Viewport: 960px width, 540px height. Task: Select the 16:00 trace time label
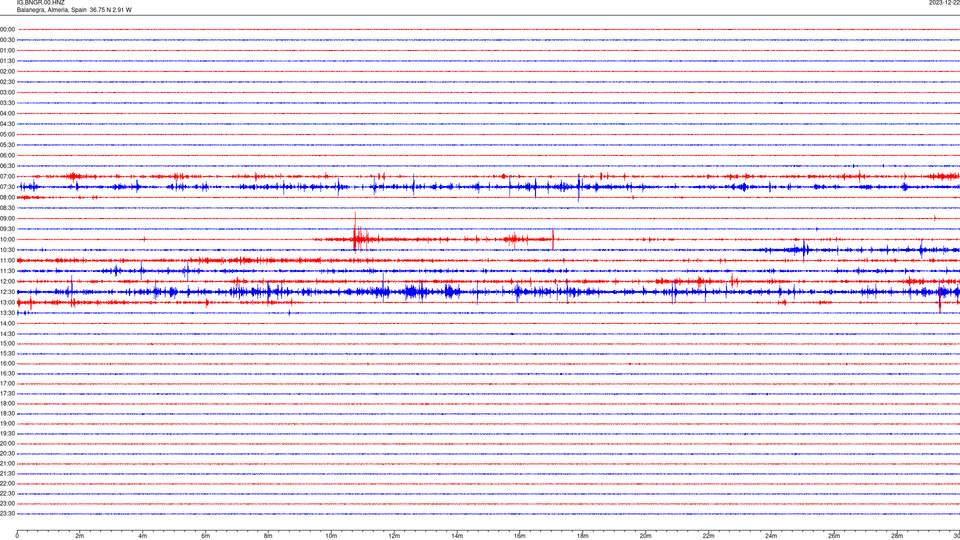click(7, 364)
